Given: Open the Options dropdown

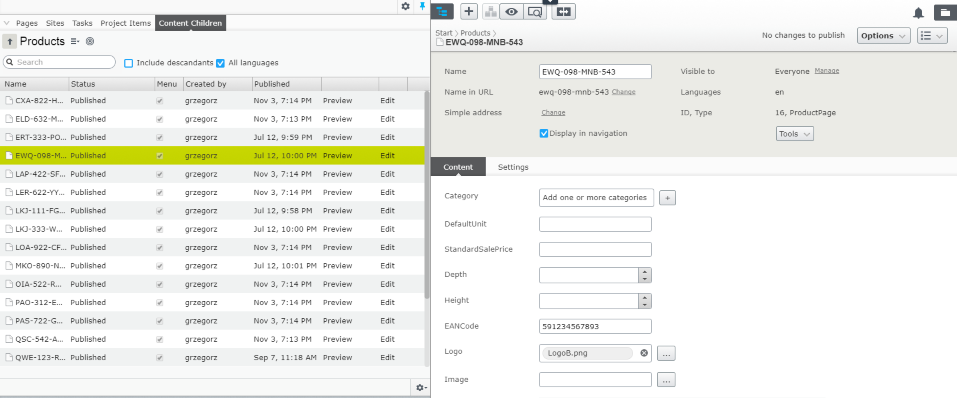Looking at the screenshot, I should pyautogui.click(x=884, y=35).
